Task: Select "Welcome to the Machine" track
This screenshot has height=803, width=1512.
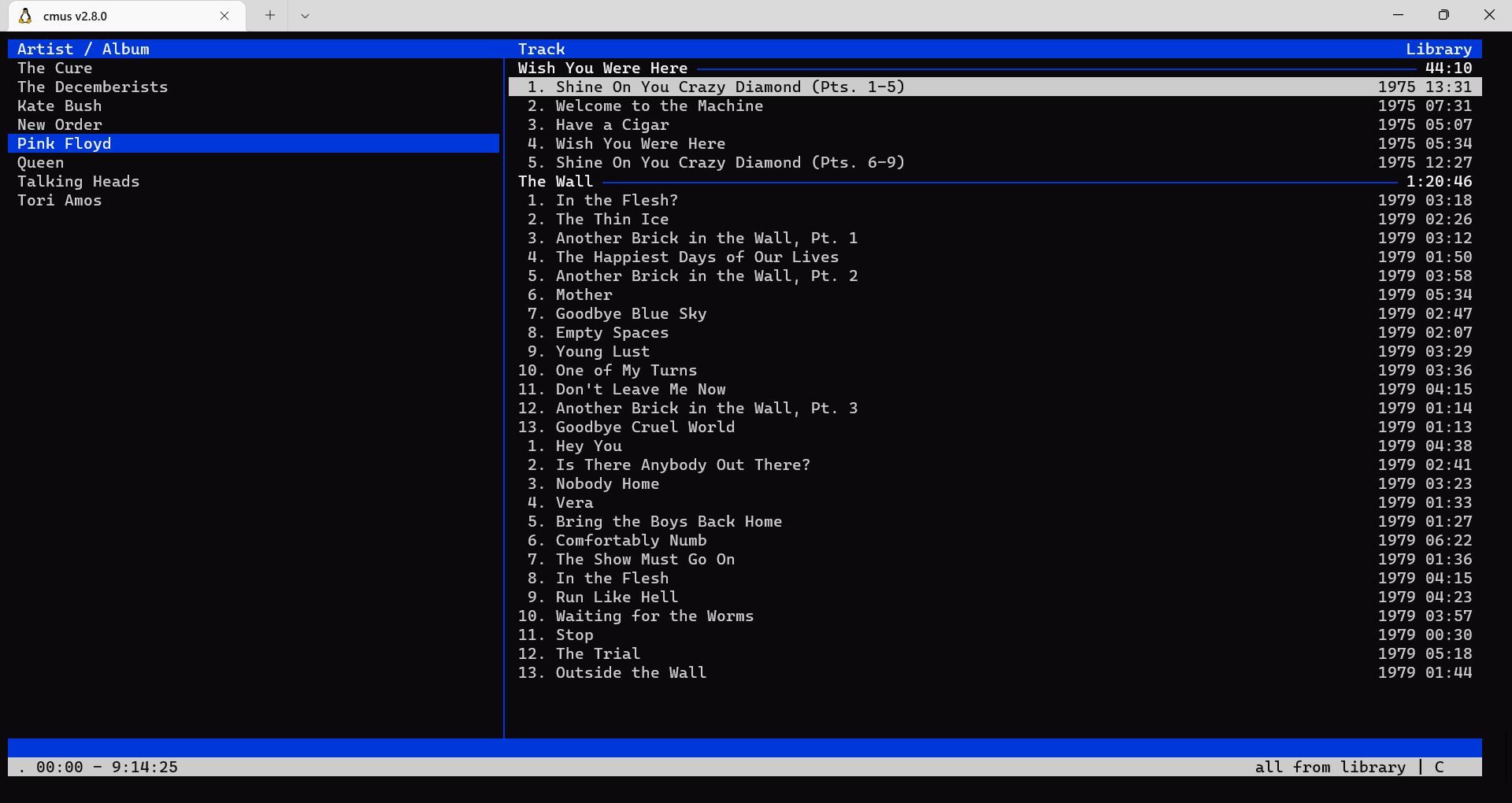Action: 995,105
